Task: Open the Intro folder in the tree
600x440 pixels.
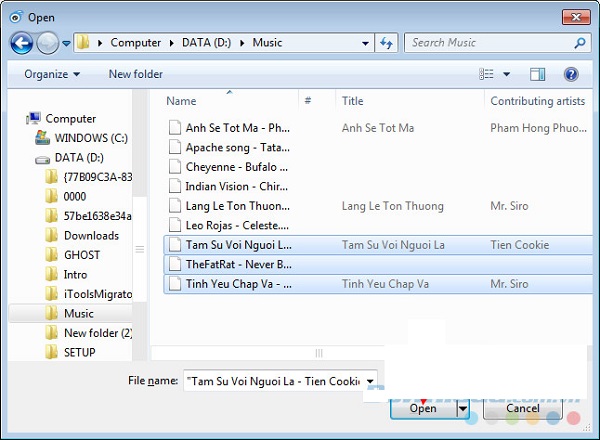Action: (66, 274)
